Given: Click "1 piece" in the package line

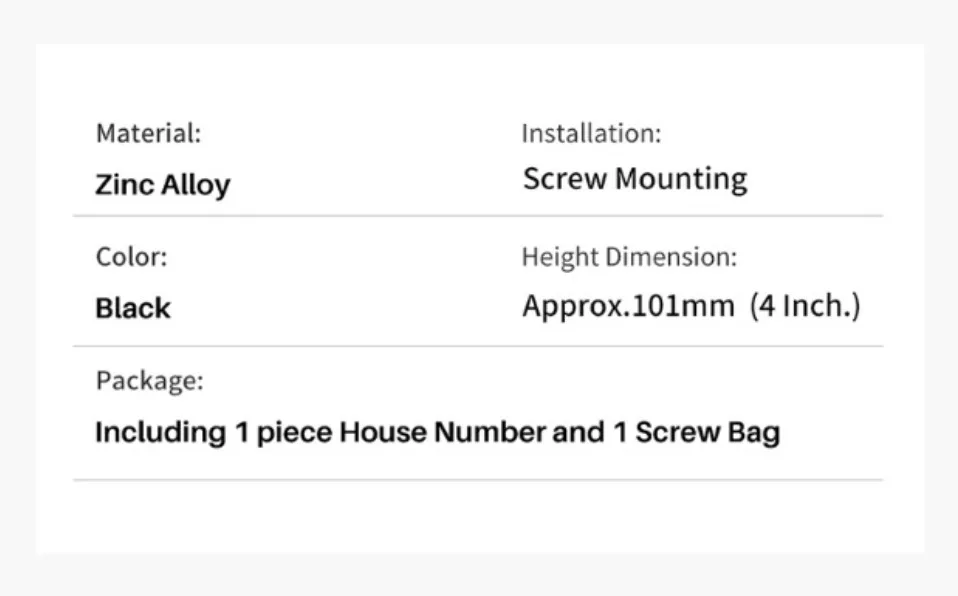Looking at the screenshot, I should (284, 433).
